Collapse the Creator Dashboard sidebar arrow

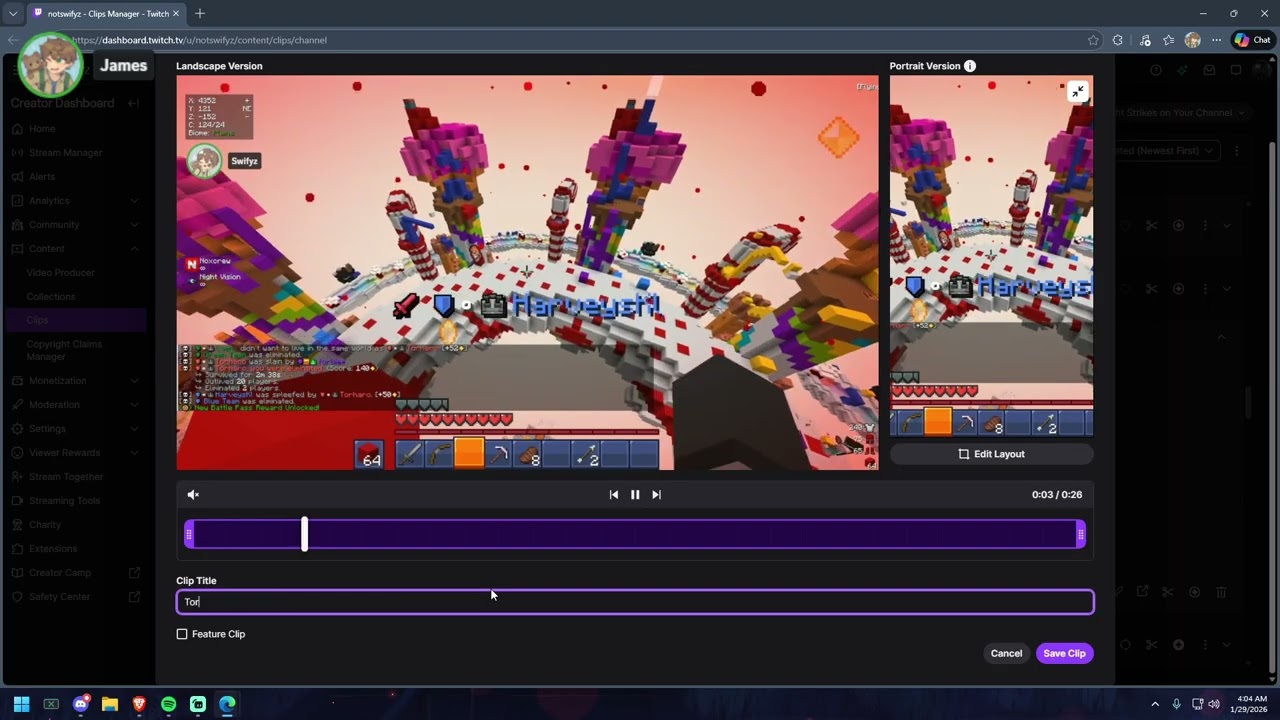(x=133, y=103)
